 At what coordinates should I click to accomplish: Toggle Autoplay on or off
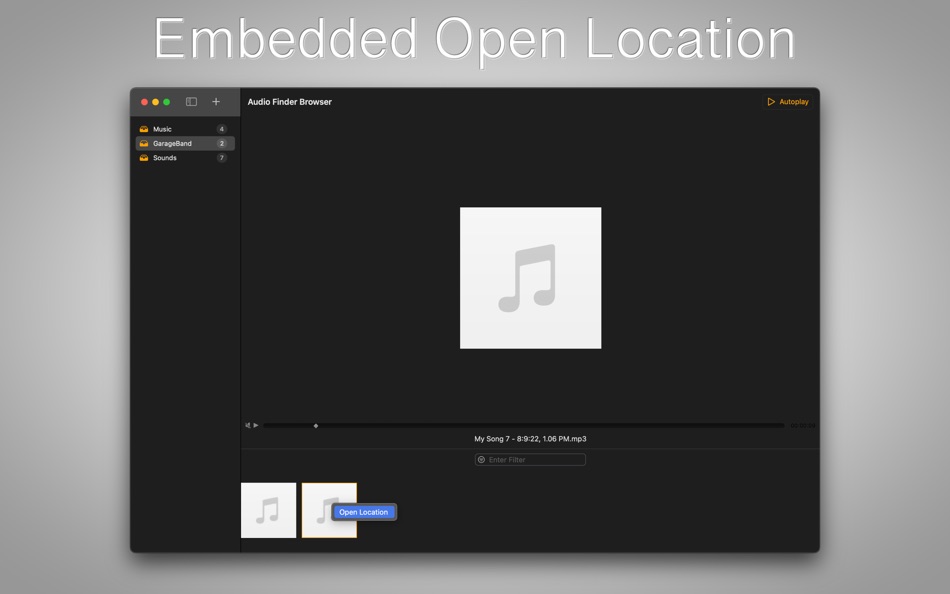pyautogui.click(x=787, y=101)
